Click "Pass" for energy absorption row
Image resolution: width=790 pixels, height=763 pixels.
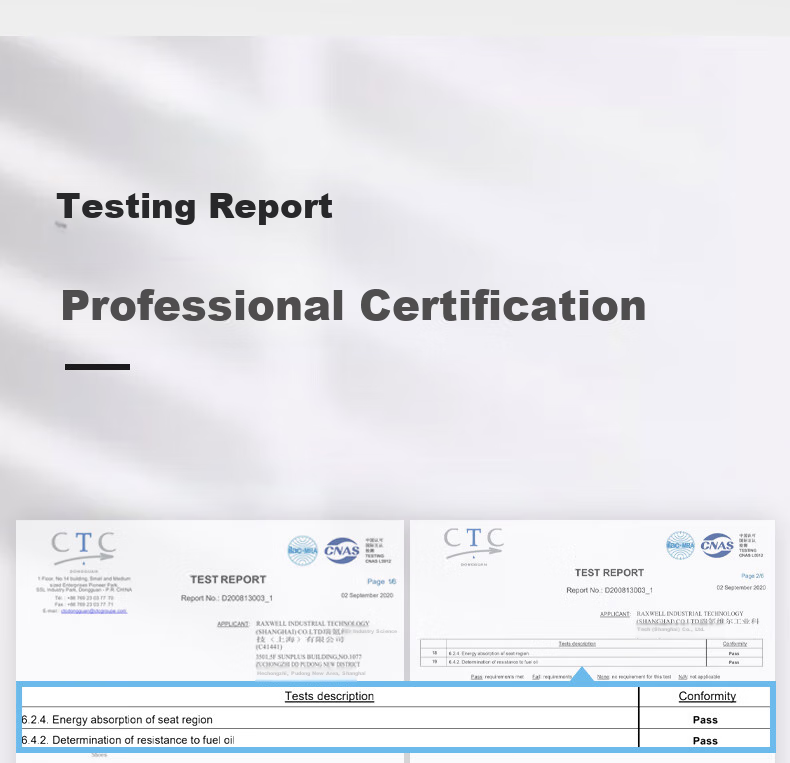(705, 720)
